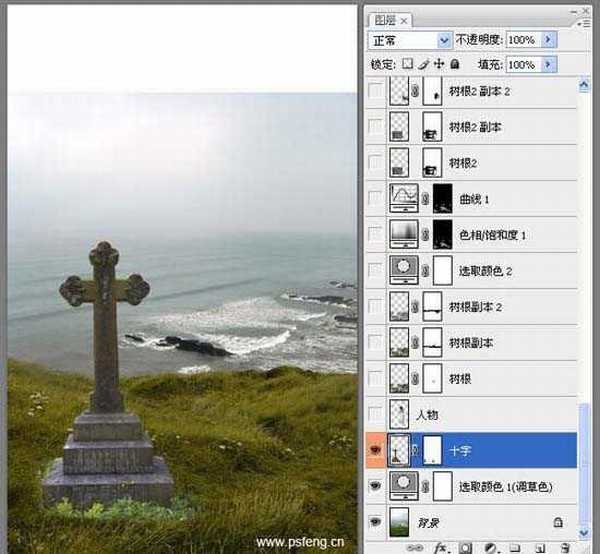Create a new adjustment layer
This screenshot has width=600, height=554.
[489, 548]
